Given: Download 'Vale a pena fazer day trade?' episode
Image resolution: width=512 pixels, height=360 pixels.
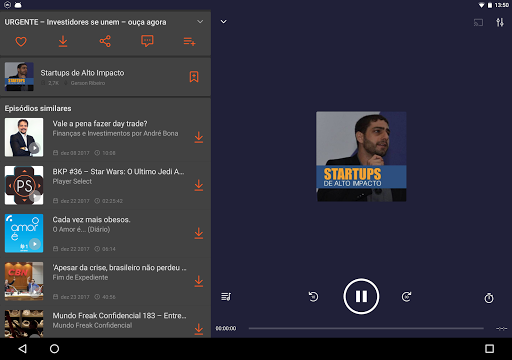Looking at the screenshot, I should click(x=199, y=137).
